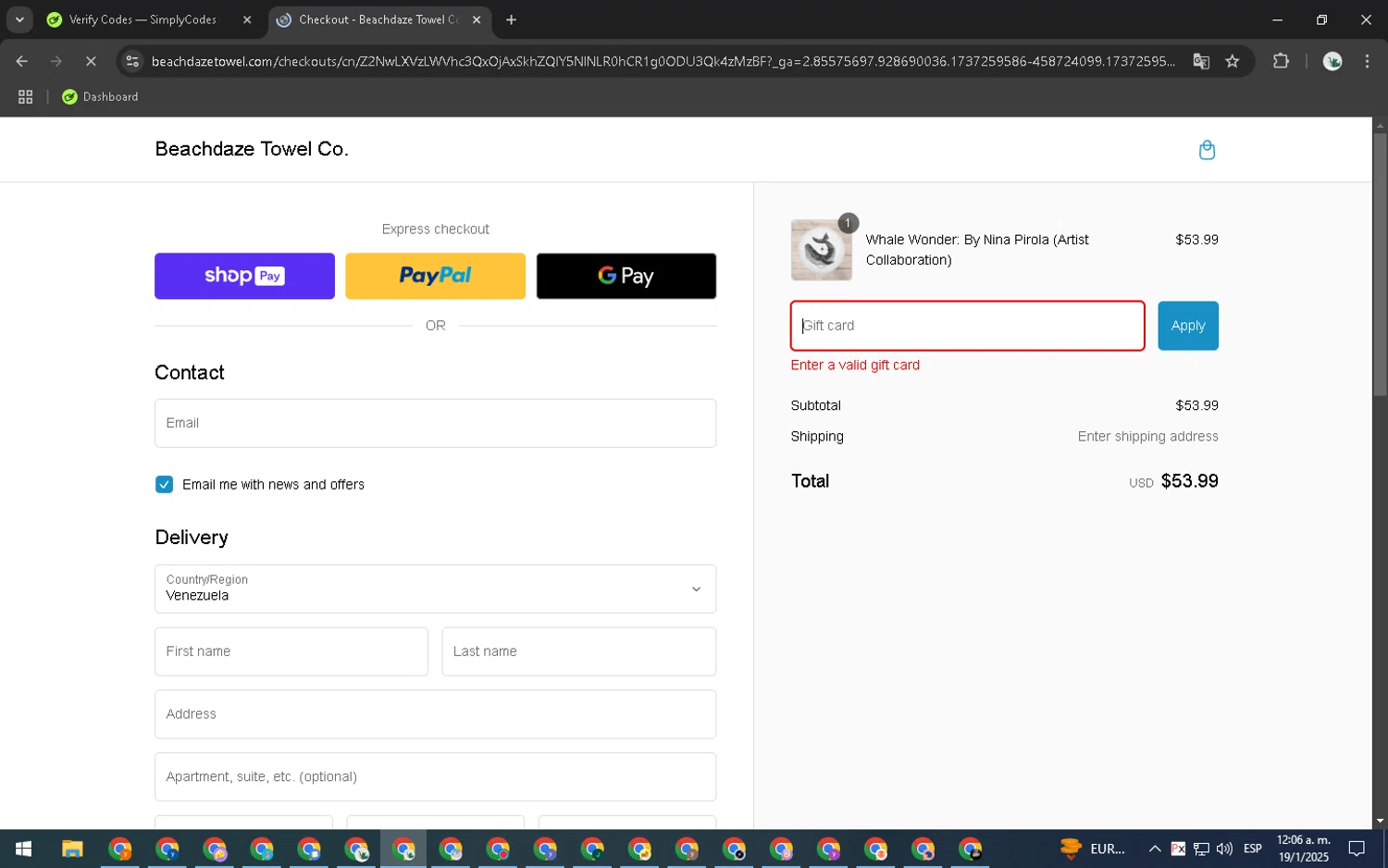Show hidden system tray icons
The height and width of the screenshot is (868, 1388).
click(1155, 849)
